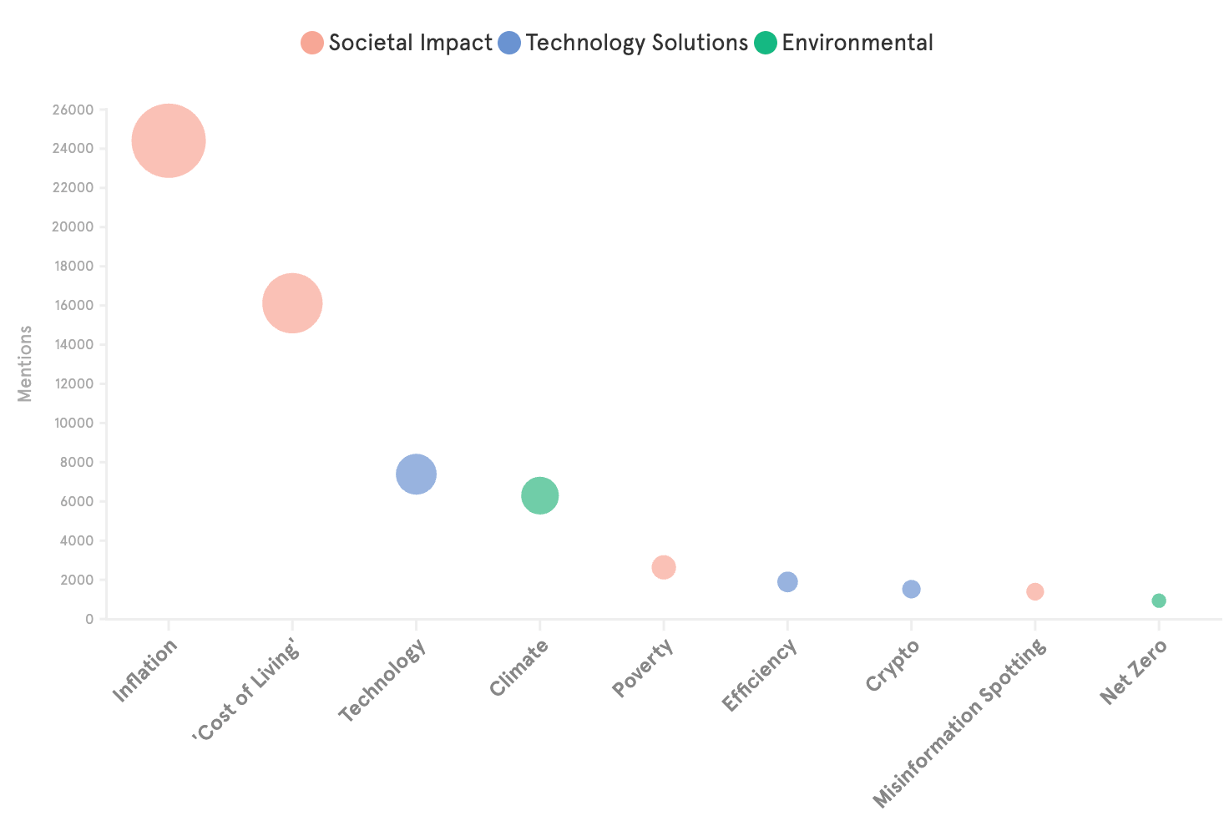Click the Net Zero axis label

(x=1134, y=672)
